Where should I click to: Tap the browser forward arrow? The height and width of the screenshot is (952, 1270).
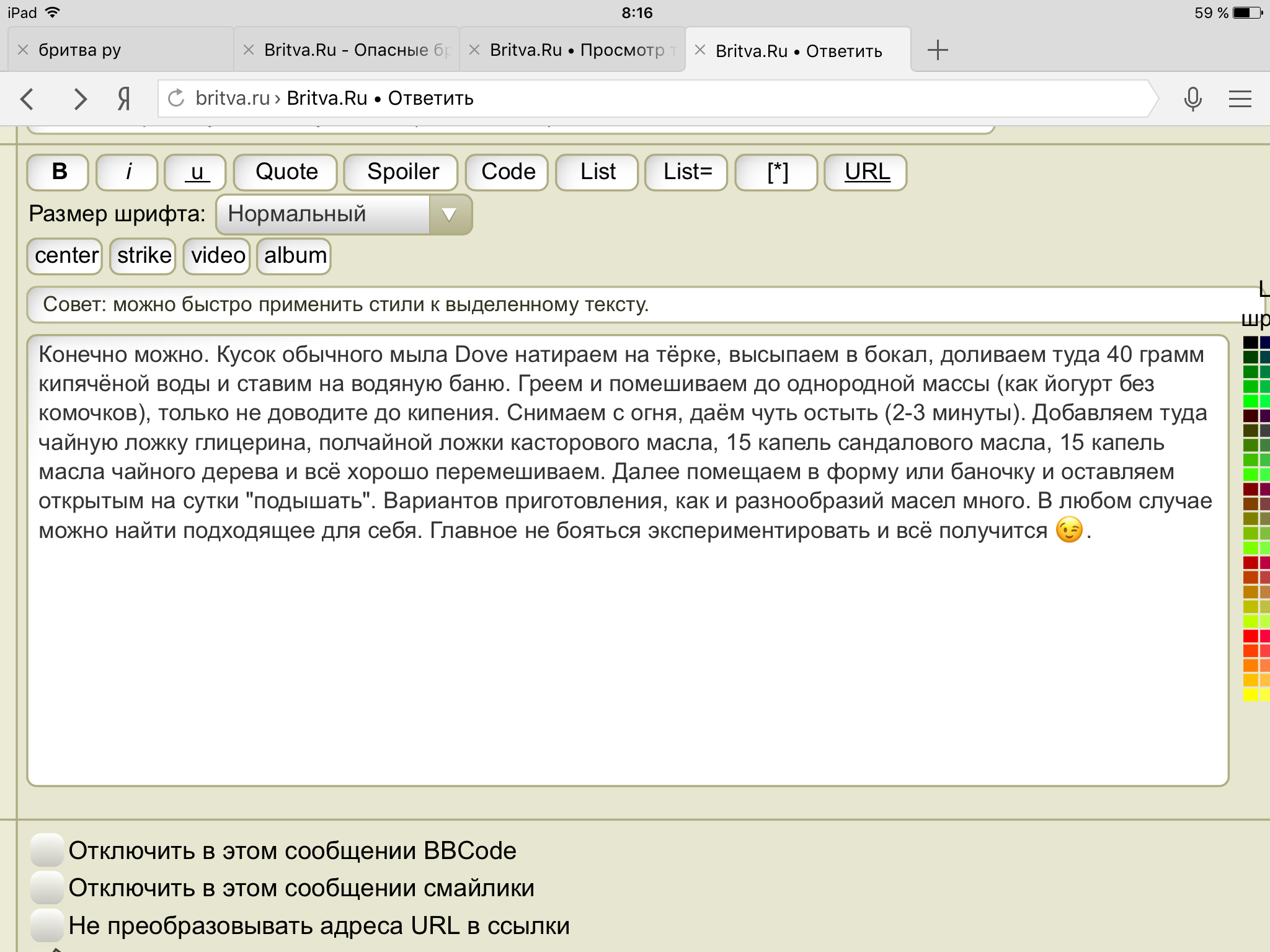point(80,99)
